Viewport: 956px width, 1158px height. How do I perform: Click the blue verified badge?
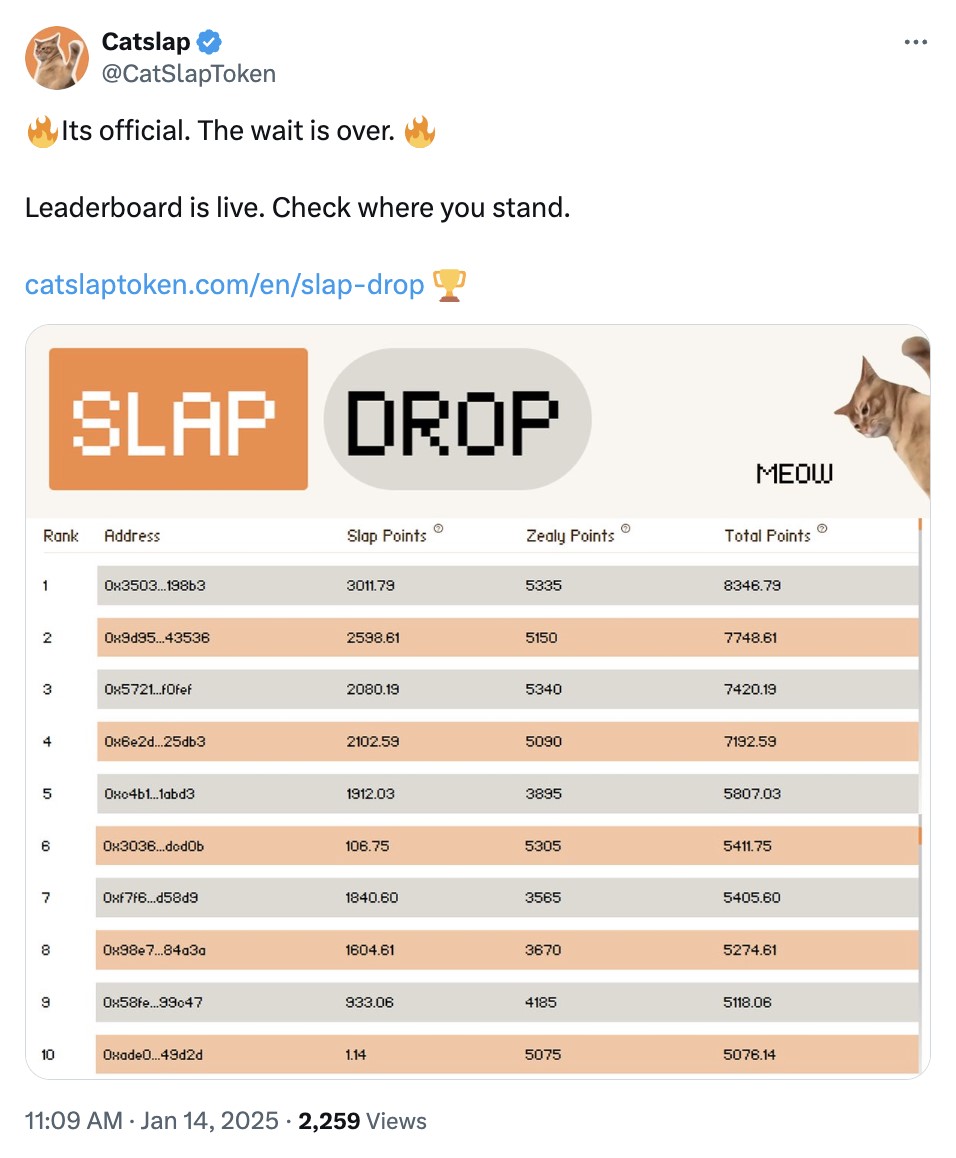tap(210, 42)
